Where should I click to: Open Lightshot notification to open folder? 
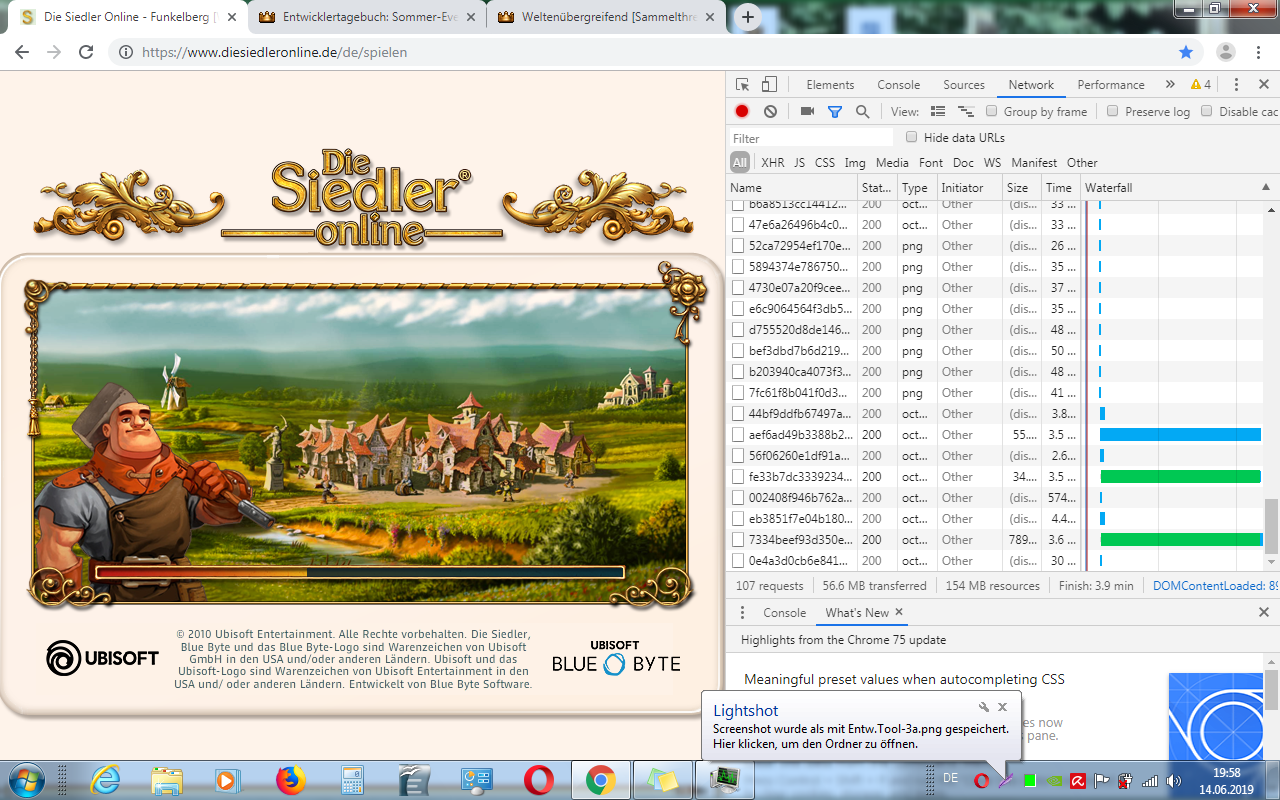click(x=860, y=737)
